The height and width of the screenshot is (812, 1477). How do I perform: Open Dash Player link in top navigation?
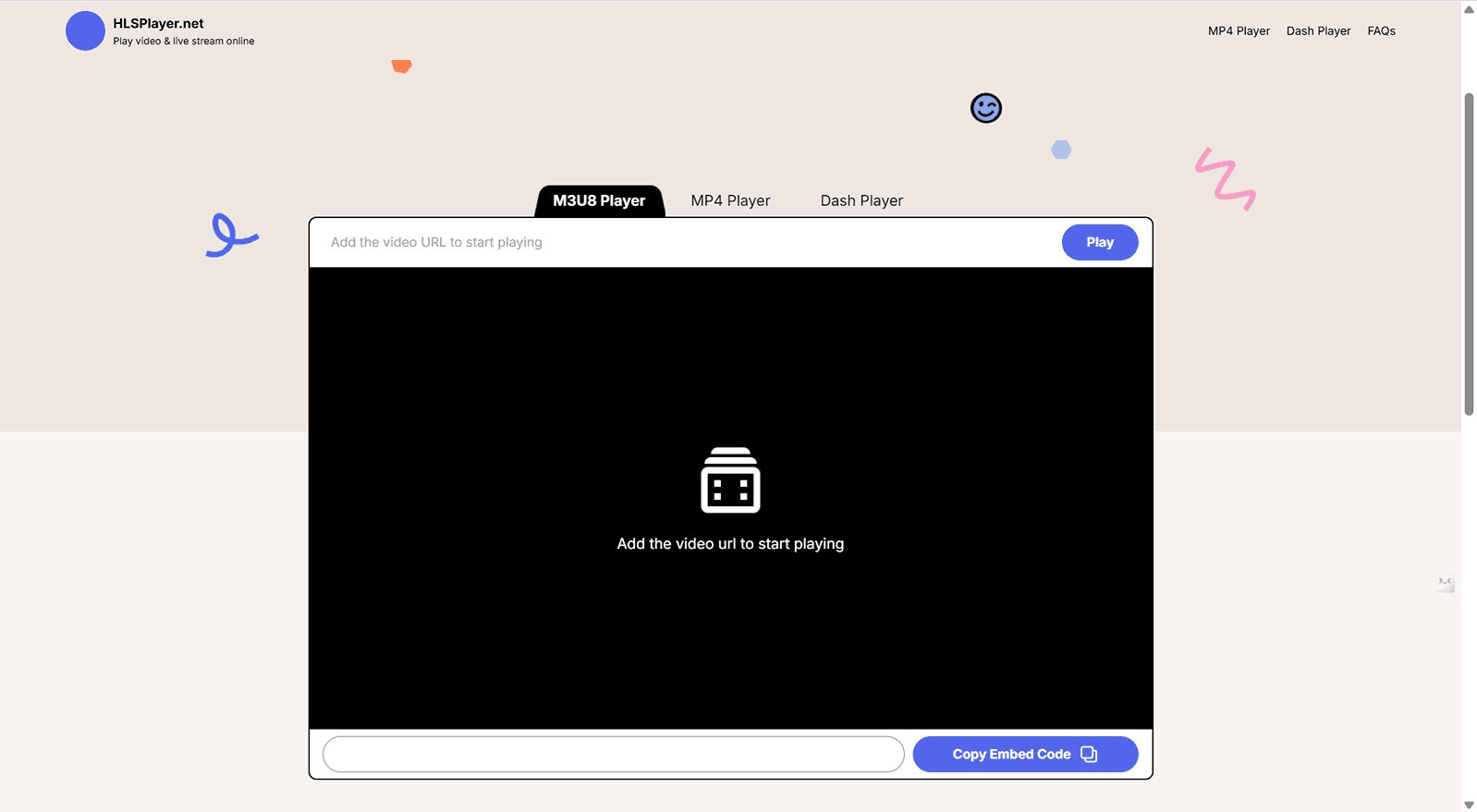click(1318, 30)
